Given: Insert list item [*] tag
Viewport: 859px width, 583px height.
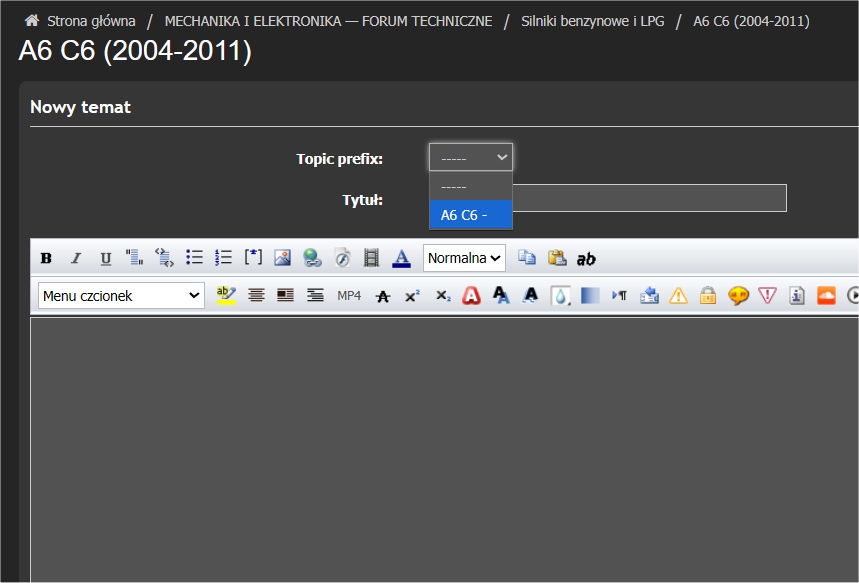Looking at the screenshot, I should 253,258.
